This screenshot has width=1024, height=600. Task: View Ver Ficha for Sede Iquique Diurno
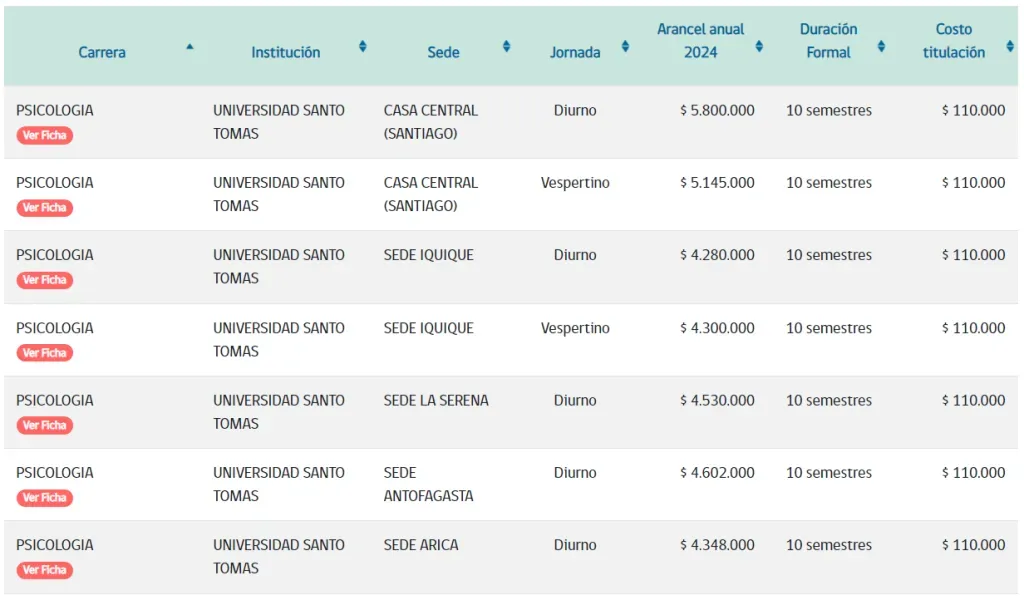click(44, 280)
